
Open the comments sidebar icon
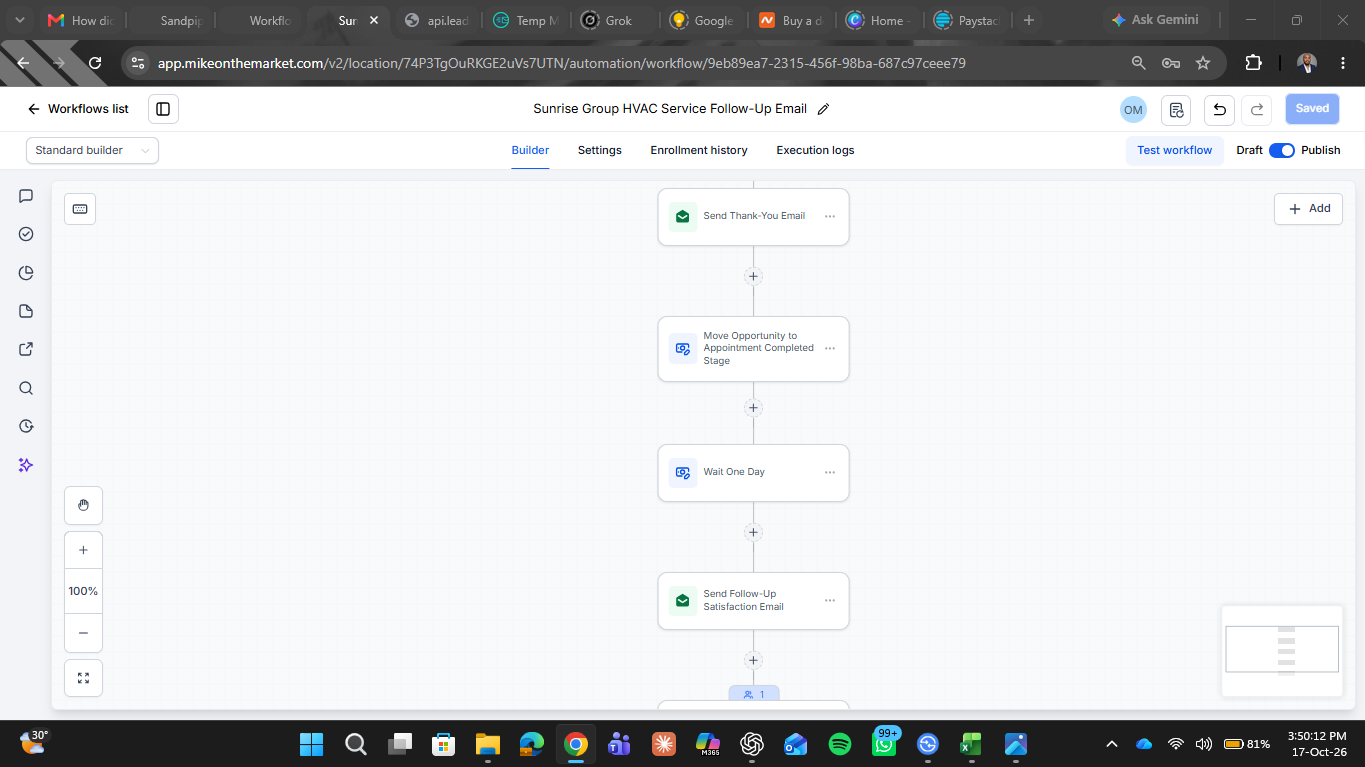[x=26, y=196]
